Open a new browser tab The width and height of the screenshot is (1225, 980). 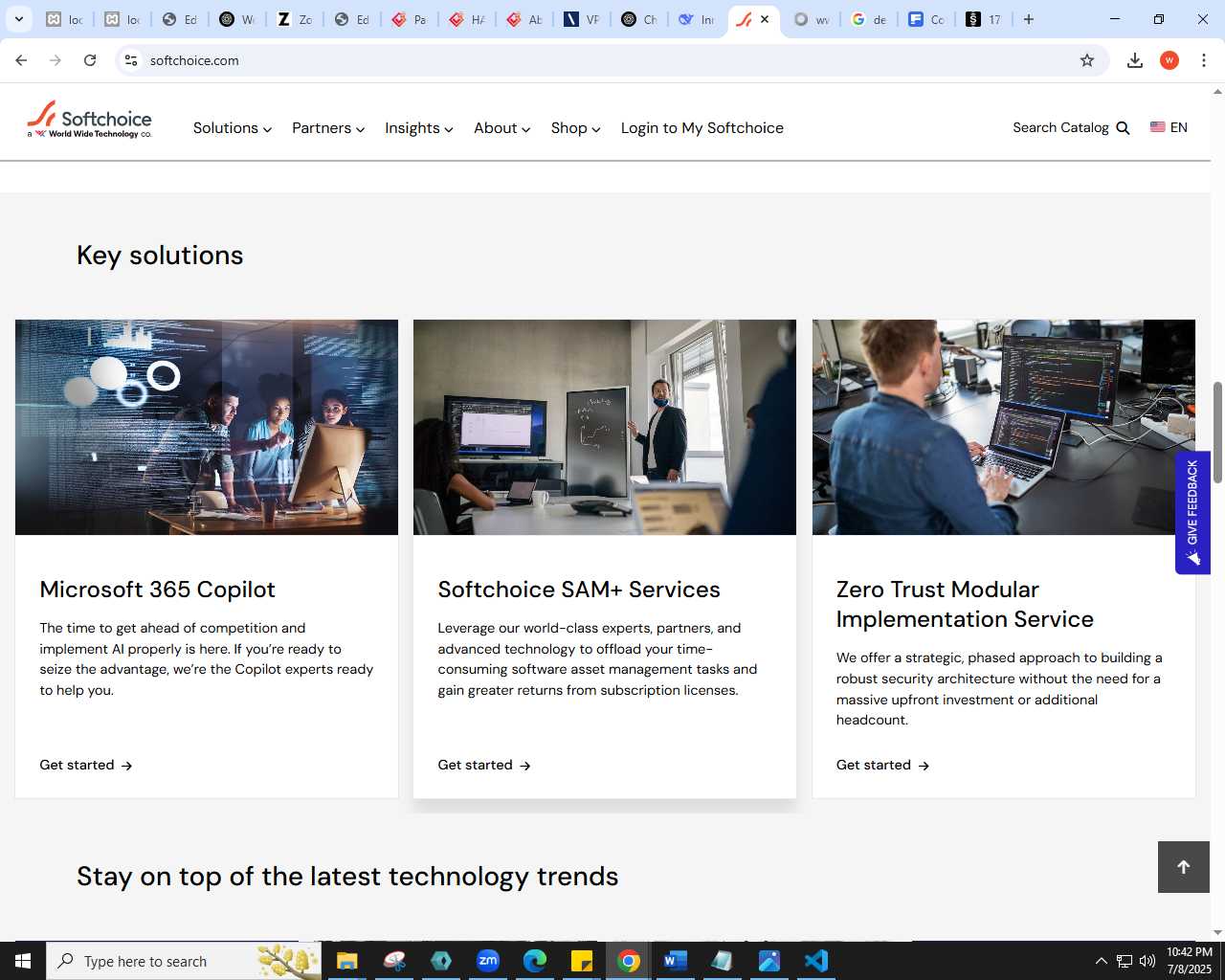point(1029,19)
